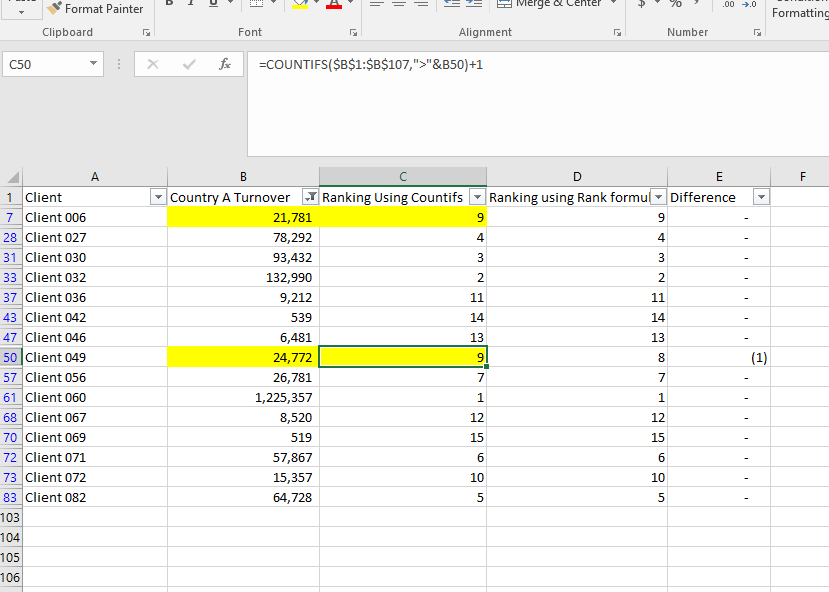Click turnover value 132,990
829x592 pixels.
click(243, 278)
